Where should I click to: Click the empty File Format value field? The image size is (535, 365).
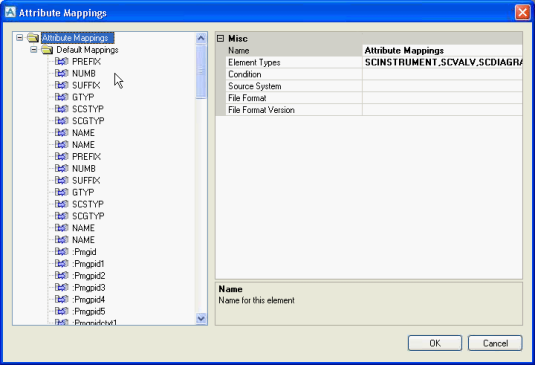tap(442, 98)
